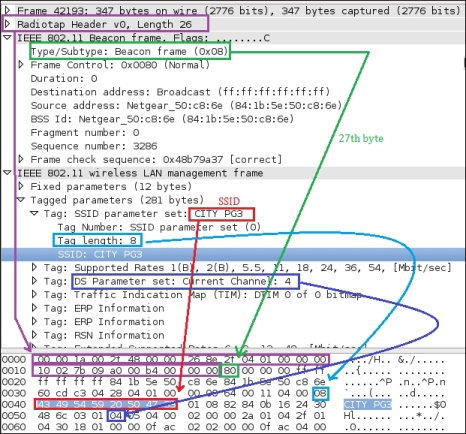This screenshot has height=434, width=466.
Task: Click hex offset 0000 in bytes pane
Action: [x=14, y=359]
